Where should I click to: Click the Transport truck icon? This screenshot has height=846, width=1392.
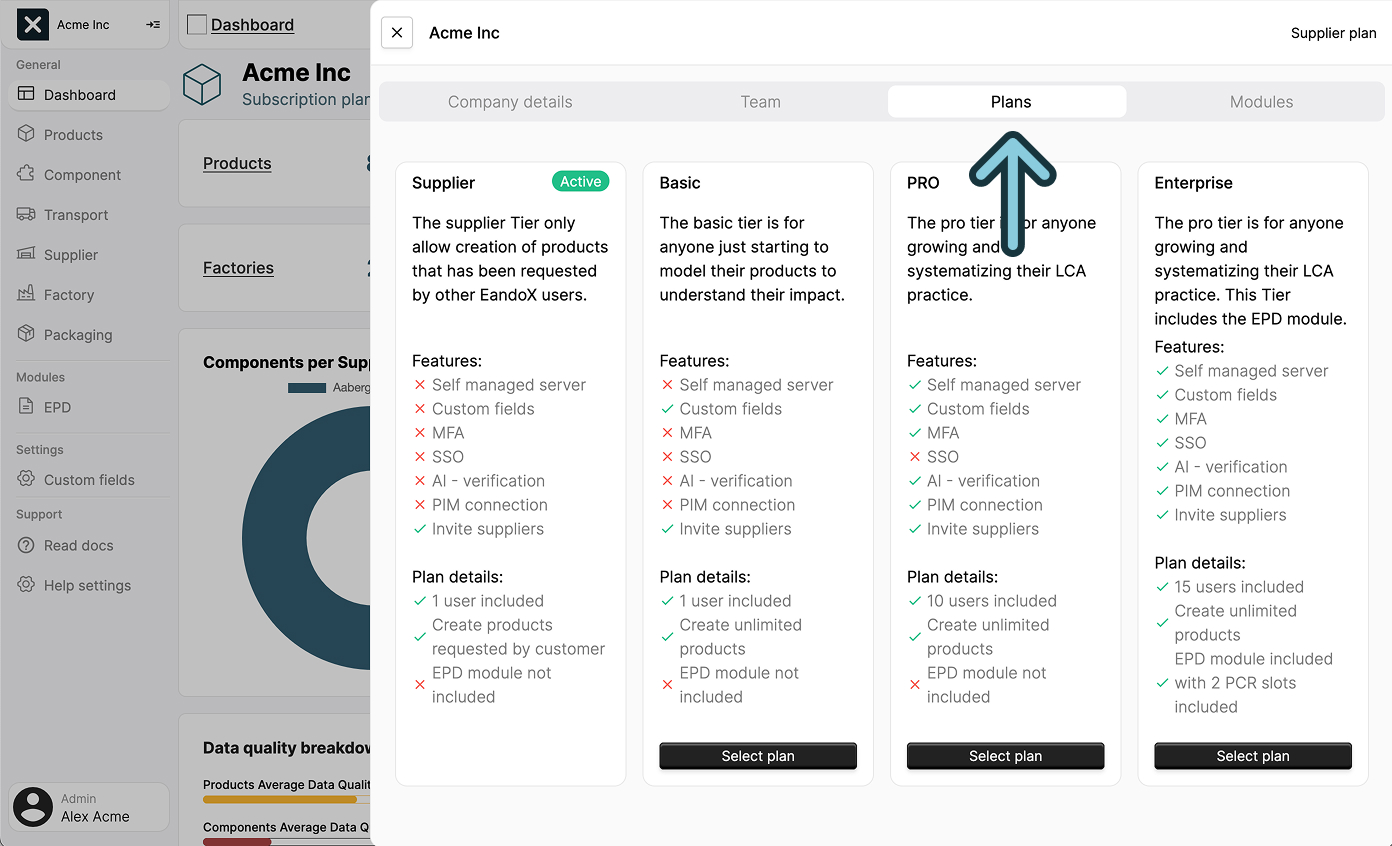coord(26,215)
